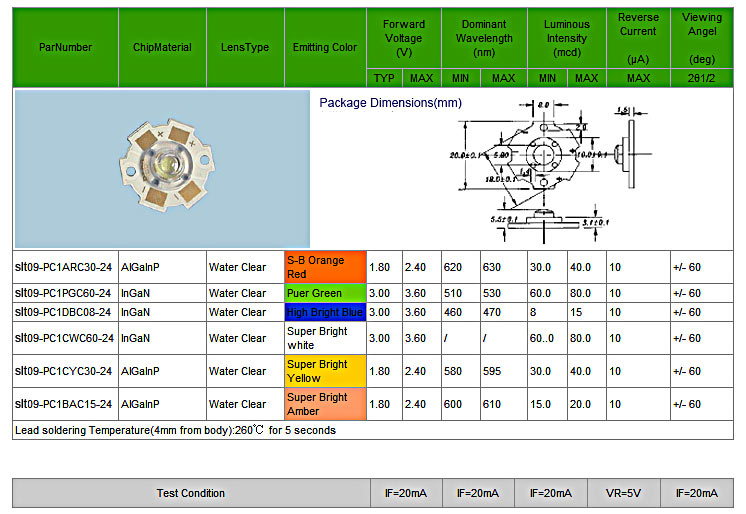The height and width of the screenshot is (514, 746).
Task: Click intensity value 60..0 in white row
Action: [542, 338]
